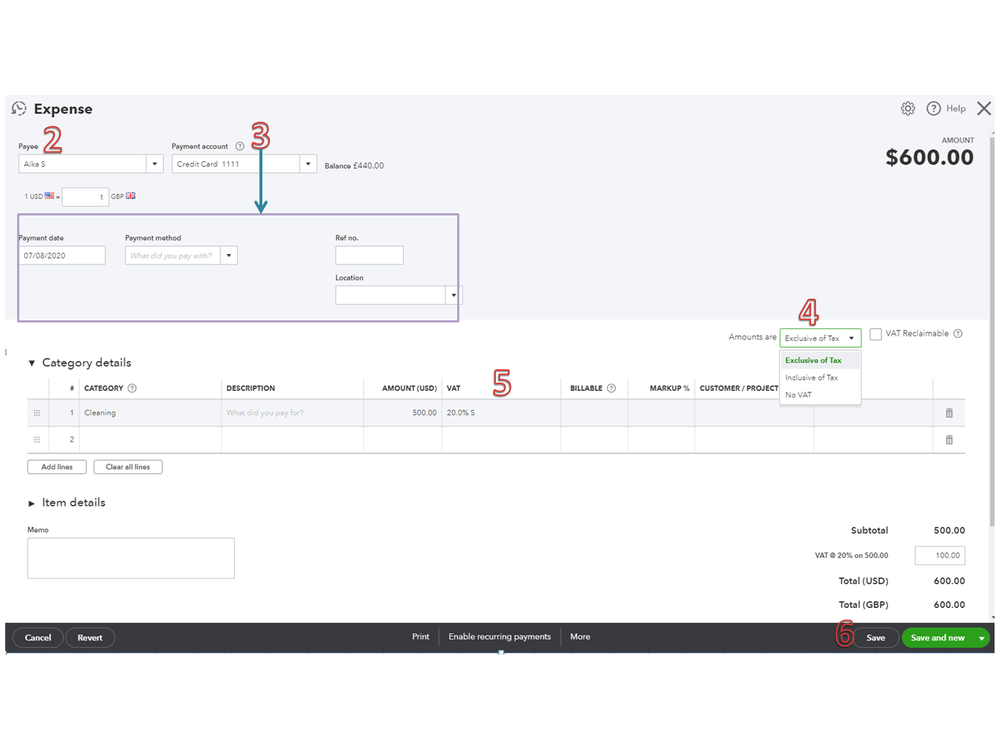Click the Clear all lines button

tap(127, 467)
